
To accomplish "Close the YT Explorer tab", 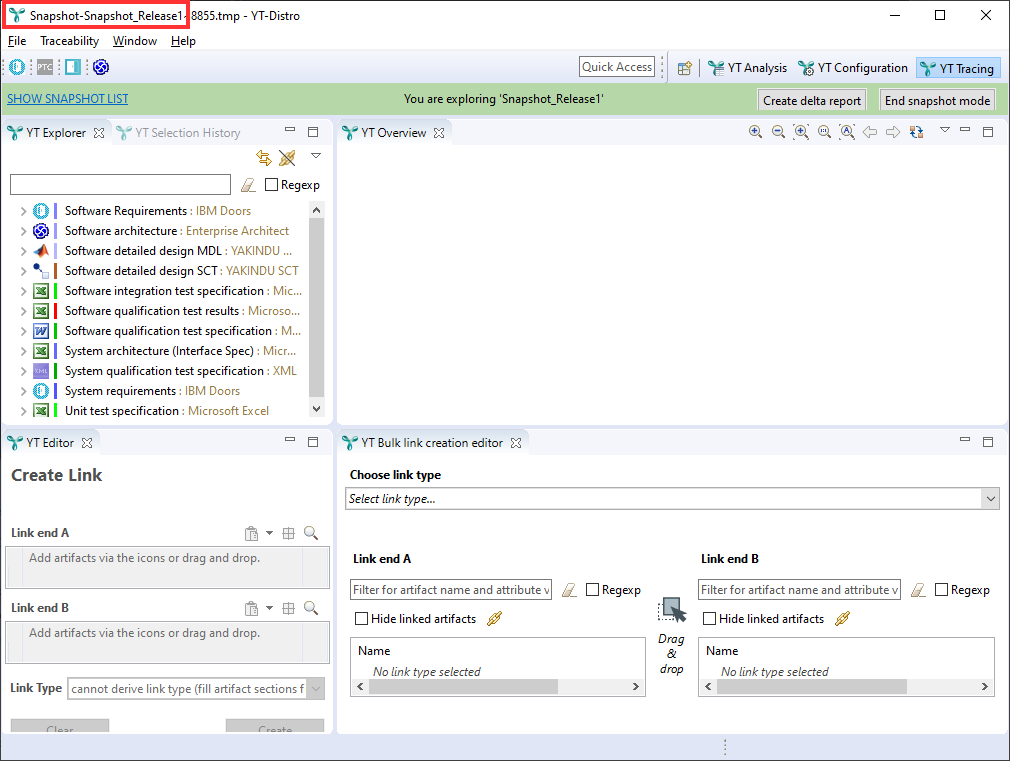I will tap(99, 133).
